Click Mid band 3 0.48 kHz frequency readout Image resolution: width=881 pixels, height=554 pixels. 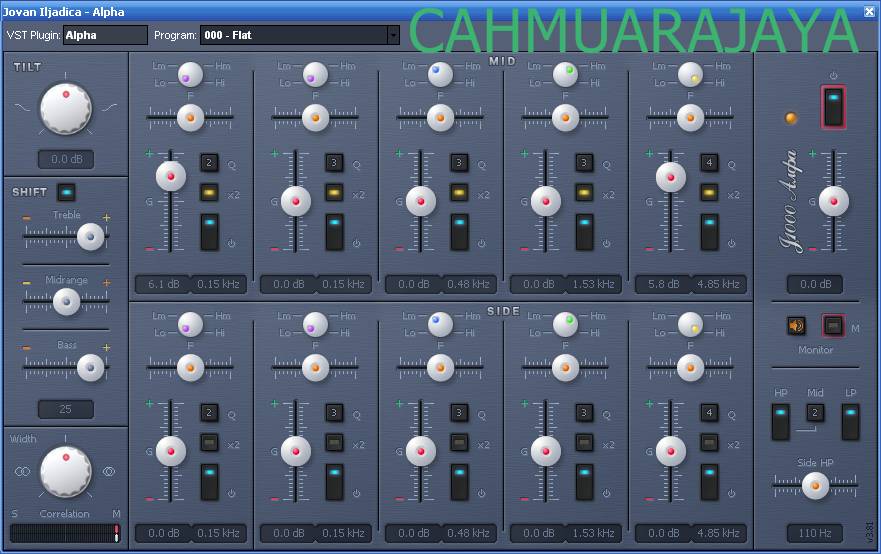click(468, 284)
